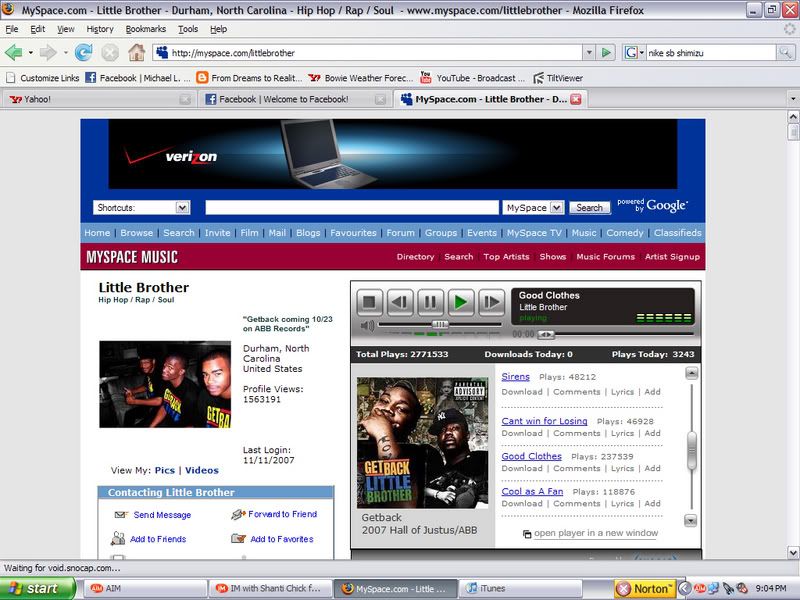Open the Cant win for Losing link
Viewport: 800px width, 600px height.
[x=544, y=421]
